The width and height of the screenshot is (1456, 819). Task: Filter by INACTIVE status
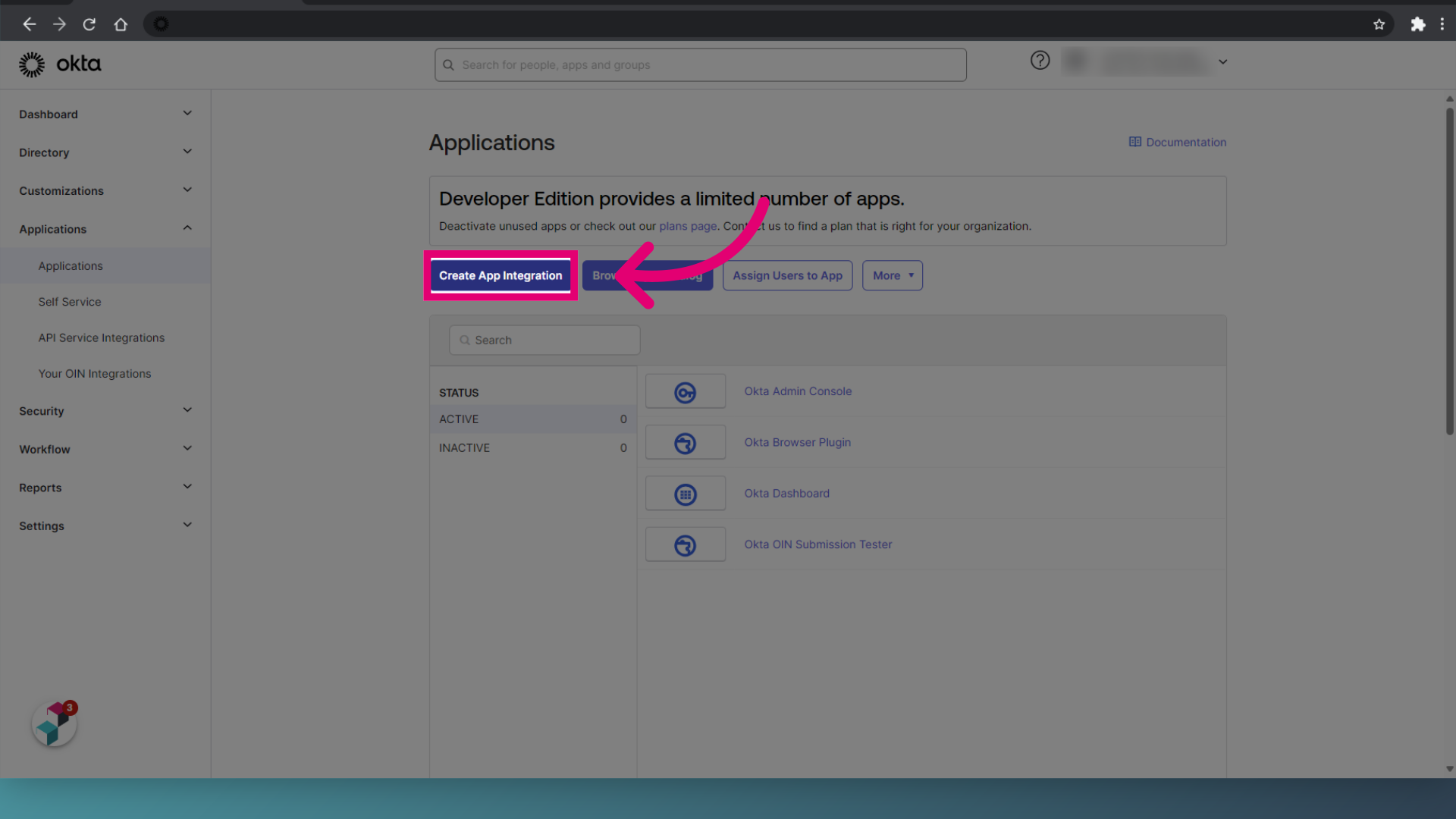tap(532, 448)
